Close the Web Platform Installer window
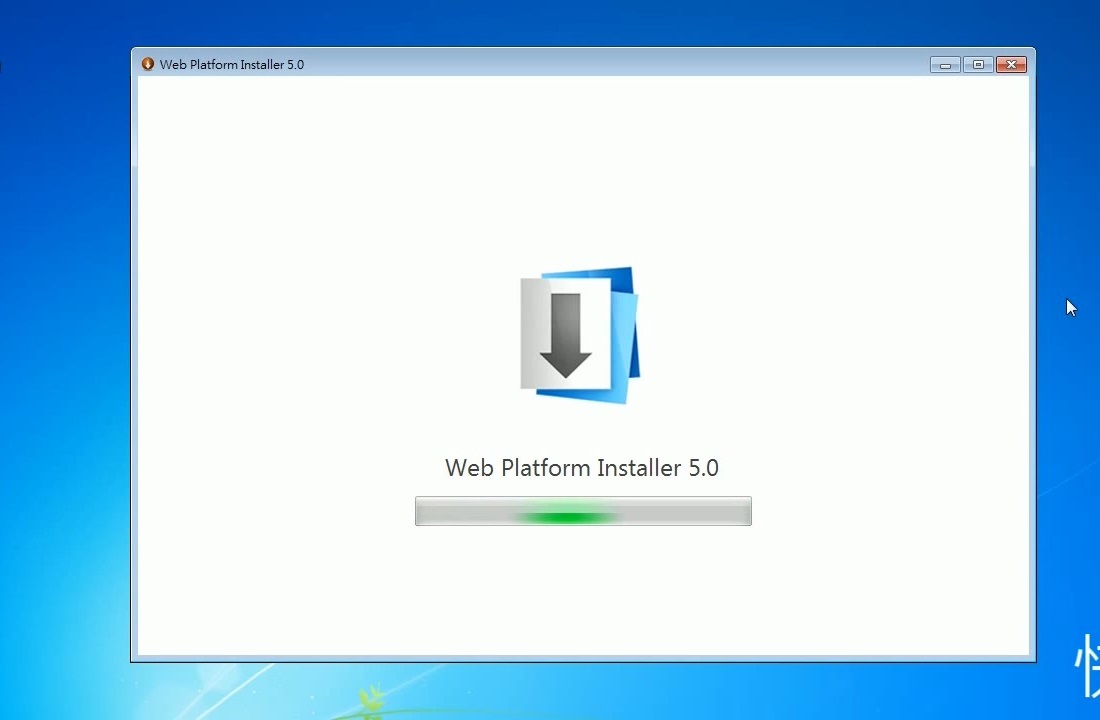This screenshot has height=720, width=1100. tap(1011, 65)
